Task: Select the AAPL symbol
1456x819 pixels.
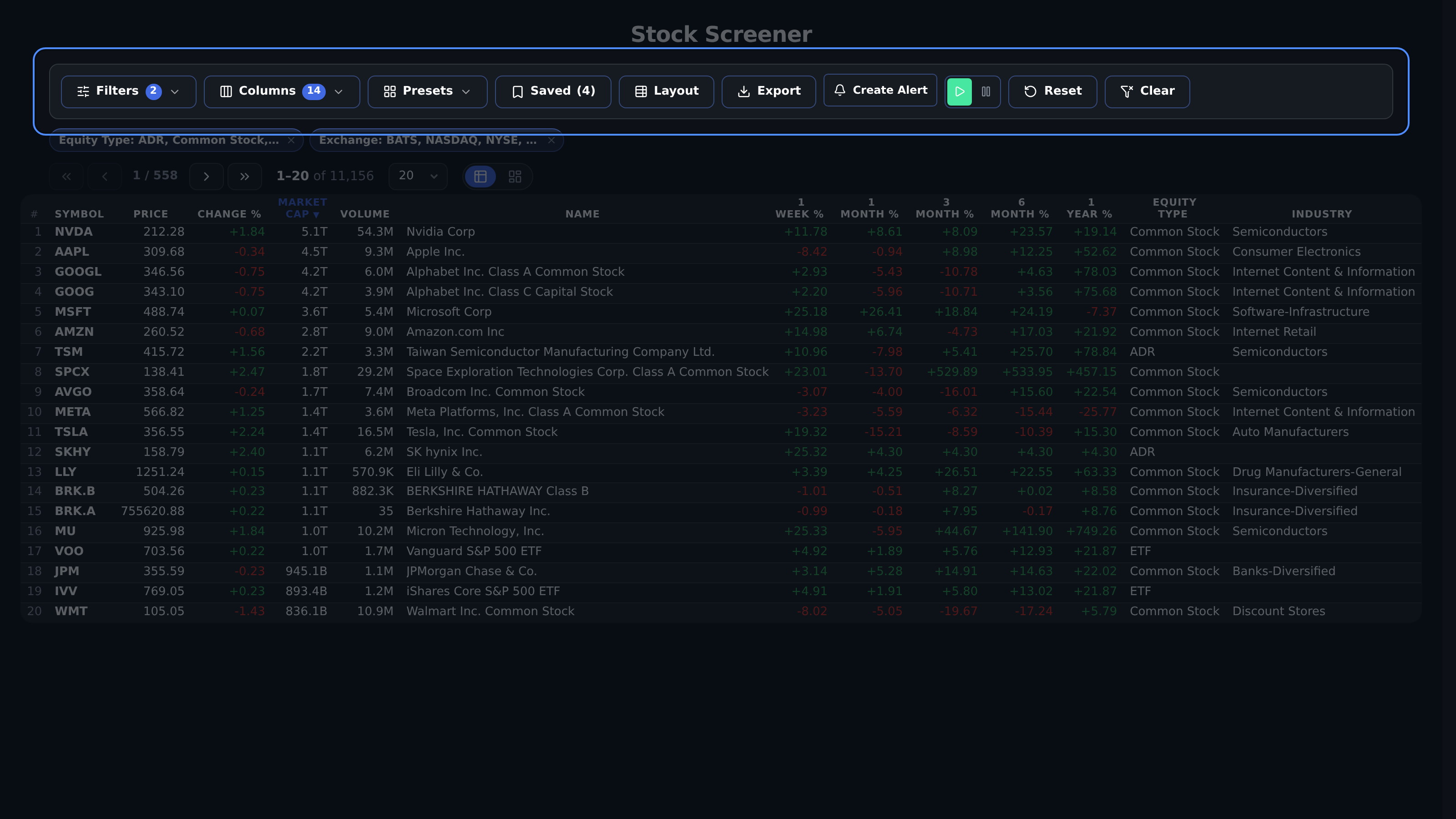Action: pos(72,252)
